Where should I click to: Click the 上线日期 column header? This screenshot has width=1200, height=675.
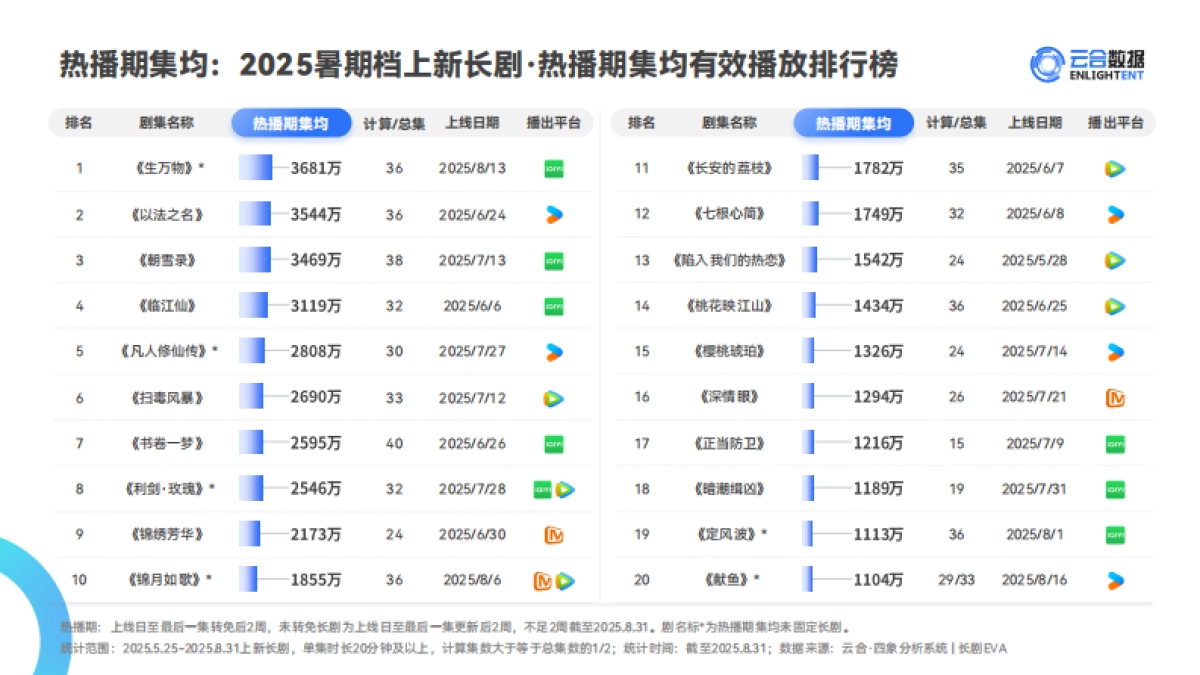(471, 122)
